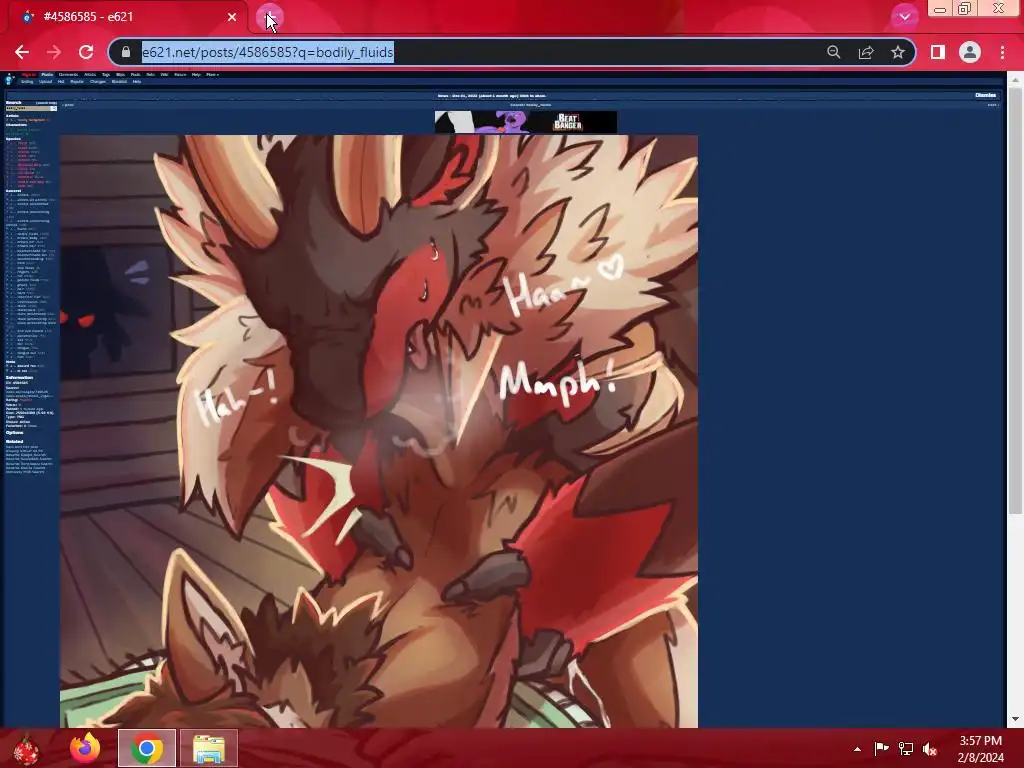Click the vertical scrollbar thumb
This screenshot has height=768, width=1024.
(x=1015, y=300)
